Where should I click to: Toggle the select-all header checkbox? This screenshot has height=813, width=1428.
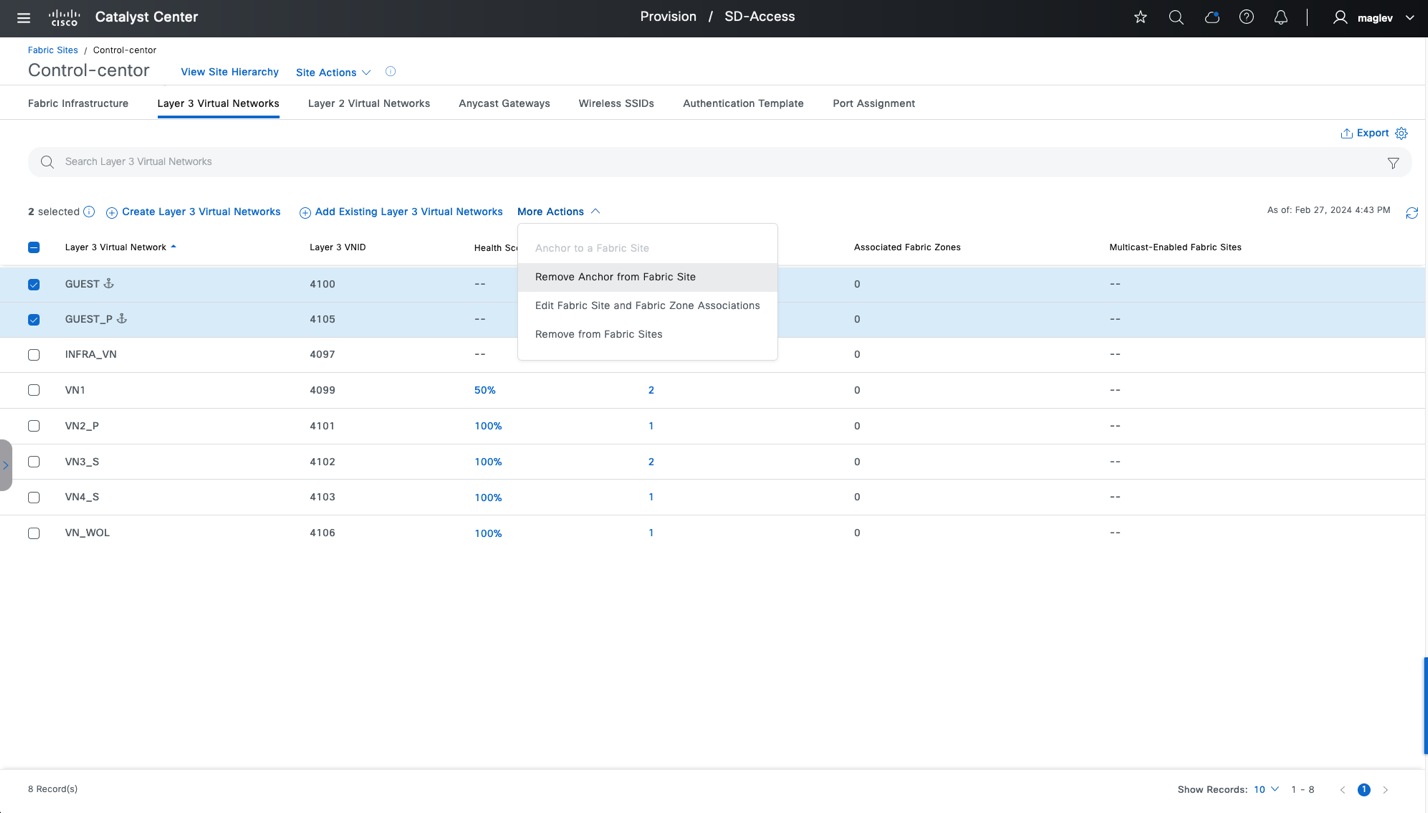click(34, 248)
